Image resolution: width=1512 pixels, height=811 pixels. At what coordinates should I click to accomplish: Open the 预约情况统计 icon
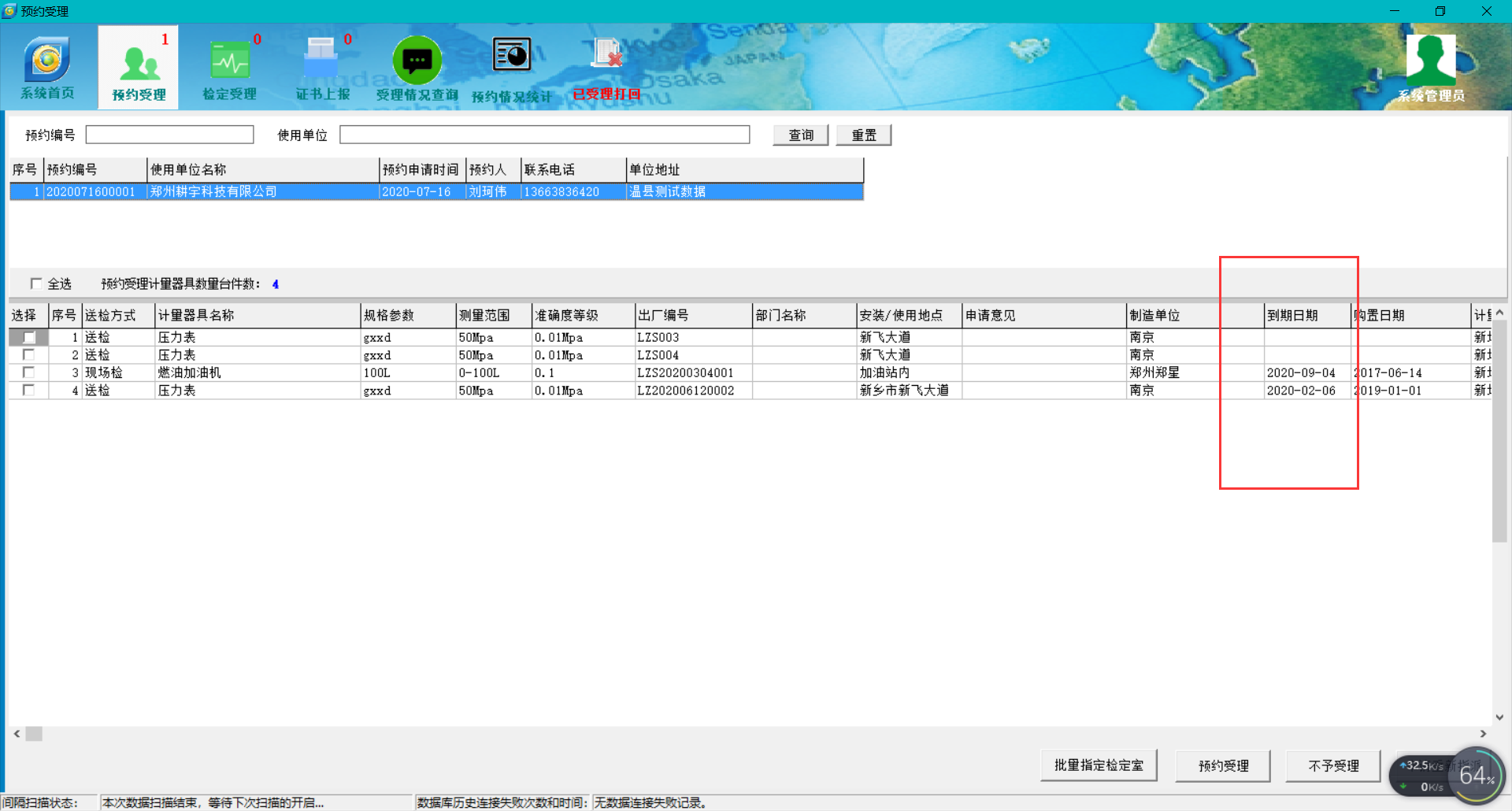click(511, 57)
